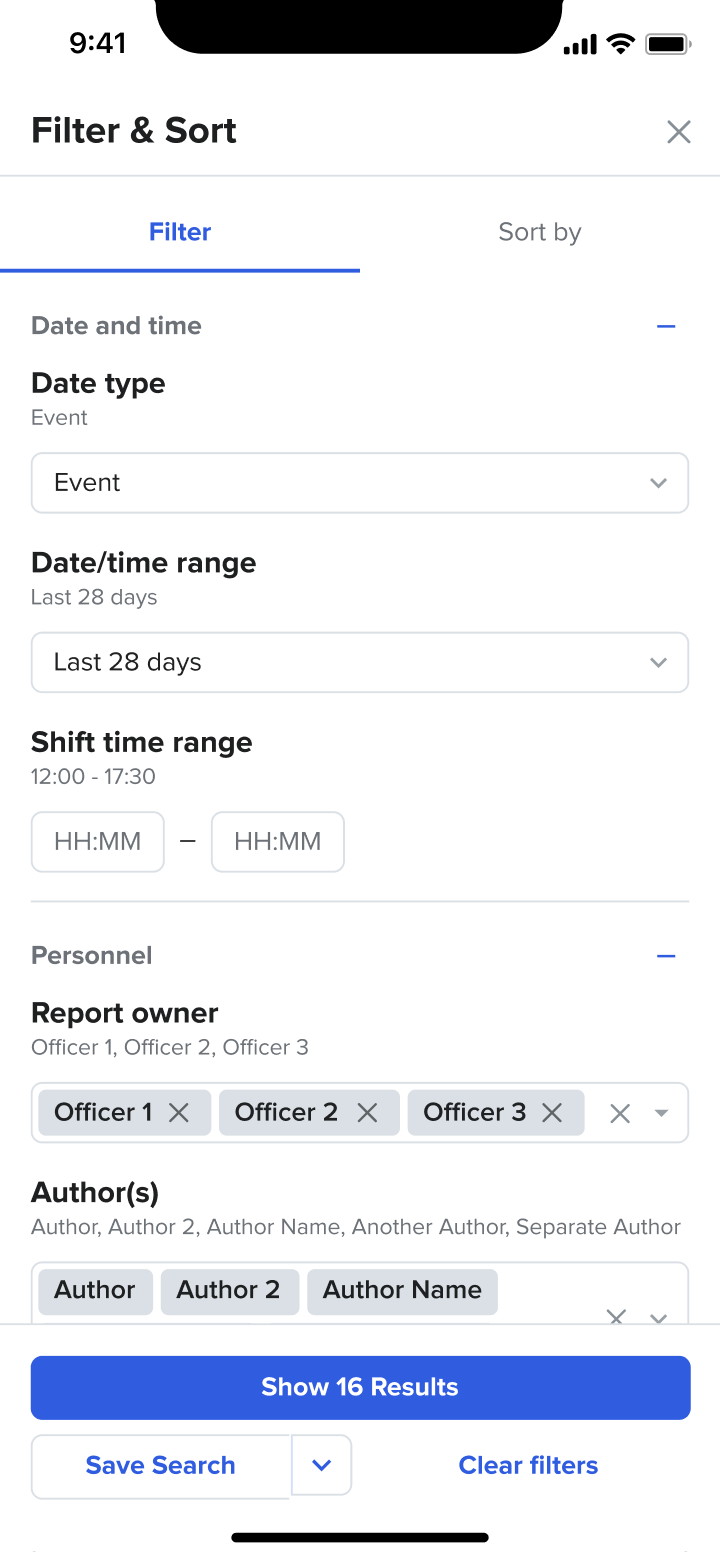Focus the shift end time field
The image size is (720, 1552).
[278, 842]
